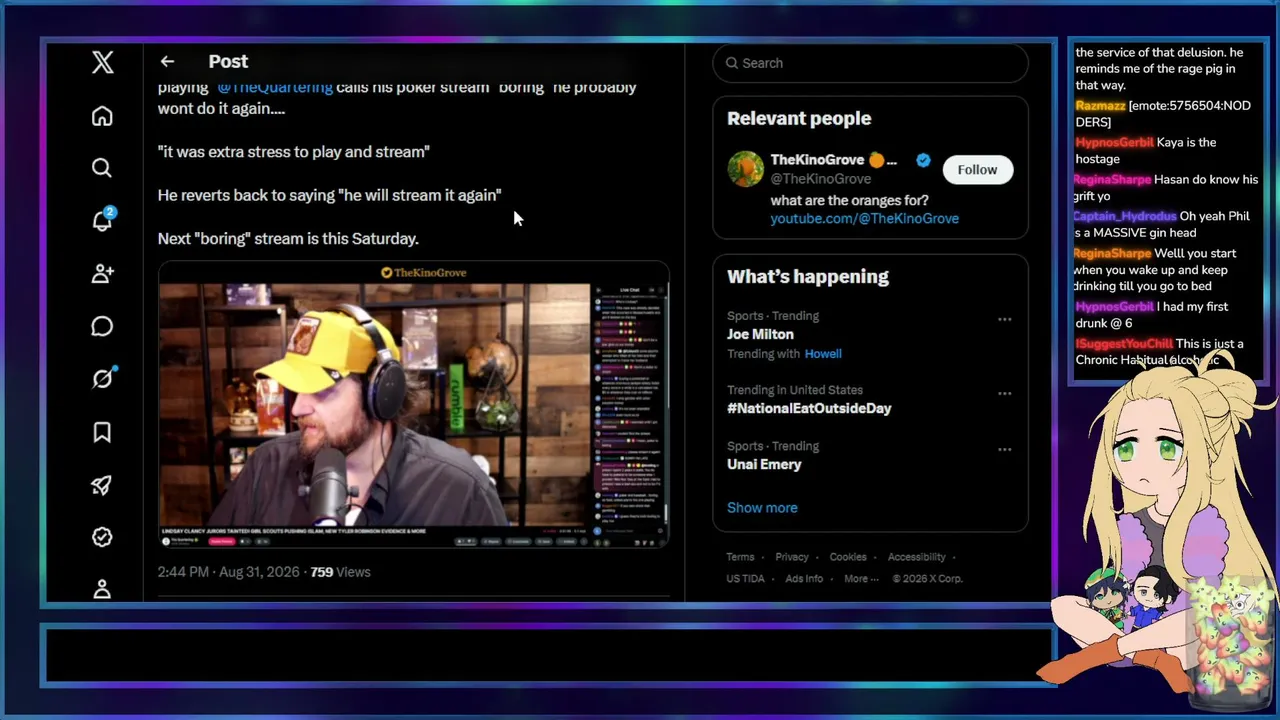This screenshot has height=720, width=1280.
Task: Open the youtube.com/@TheKinoGrove link
Action: [865, 218]
